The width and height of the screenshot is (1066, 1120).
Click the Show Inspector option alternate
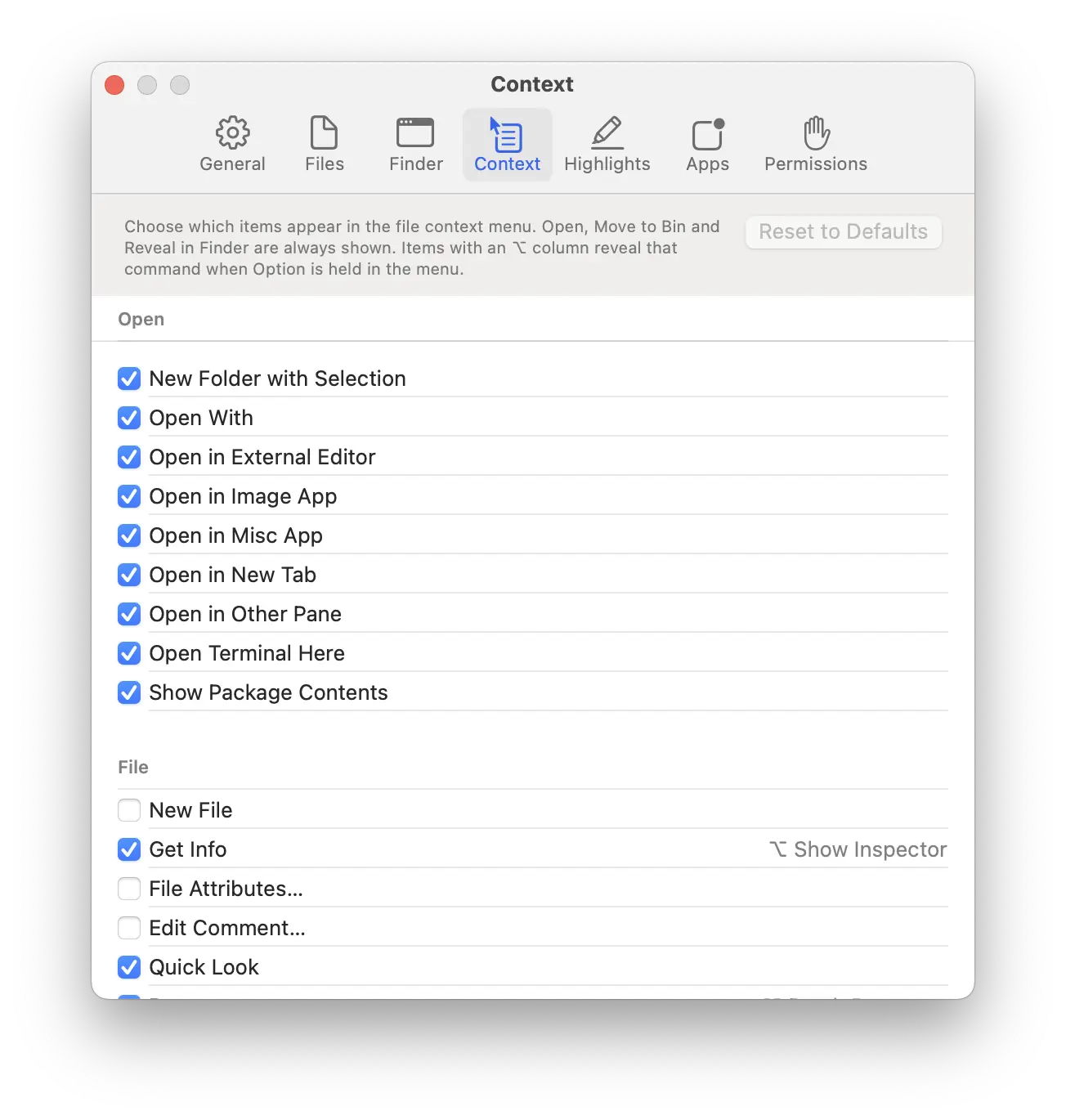[x=858, y=849]
